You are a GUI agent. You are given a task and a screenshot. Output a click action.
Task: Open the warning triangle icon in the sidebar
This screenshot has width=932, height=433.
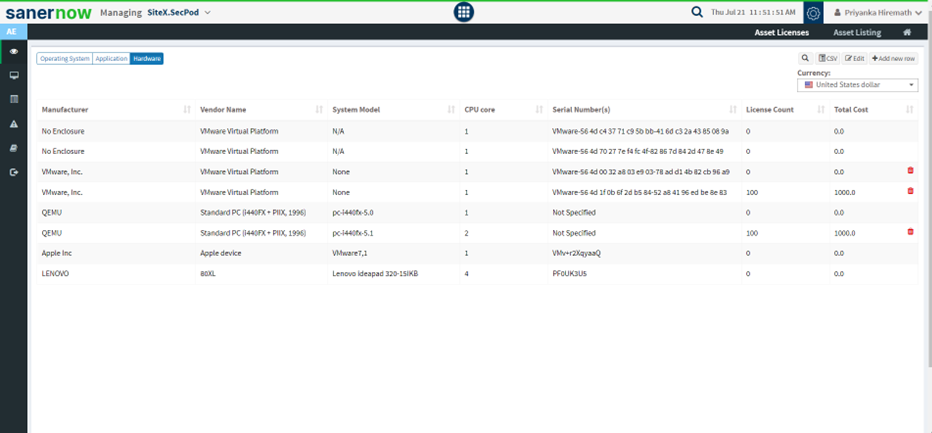tap(14, 124)
